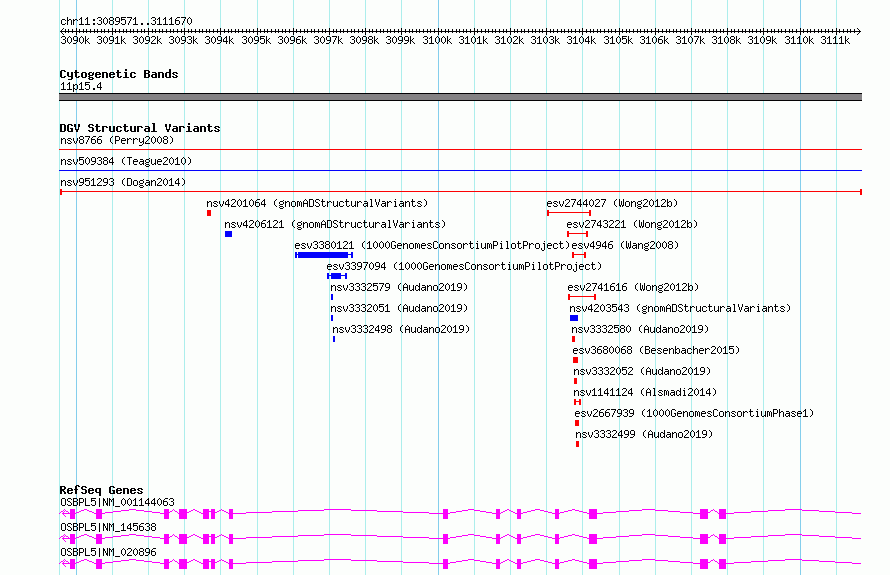Select the red span under esv2744027

click(x=569, y=213)
